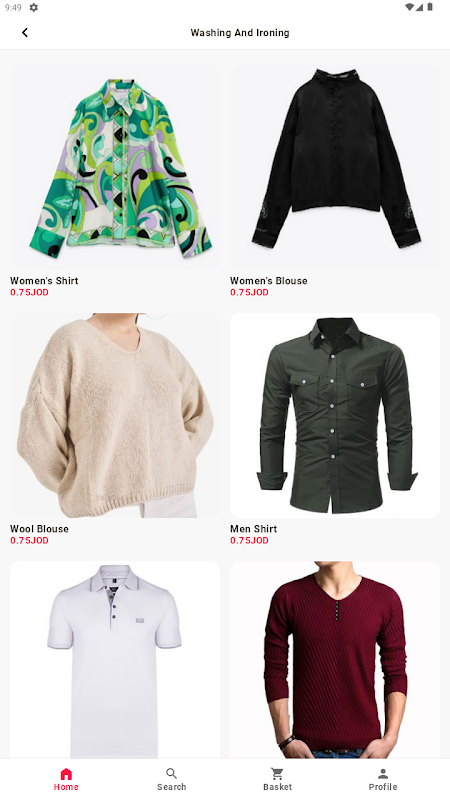Viewport: 450px width, 800px height.
Task: Open the Men Shirt item label
Action: click(254, 529)
